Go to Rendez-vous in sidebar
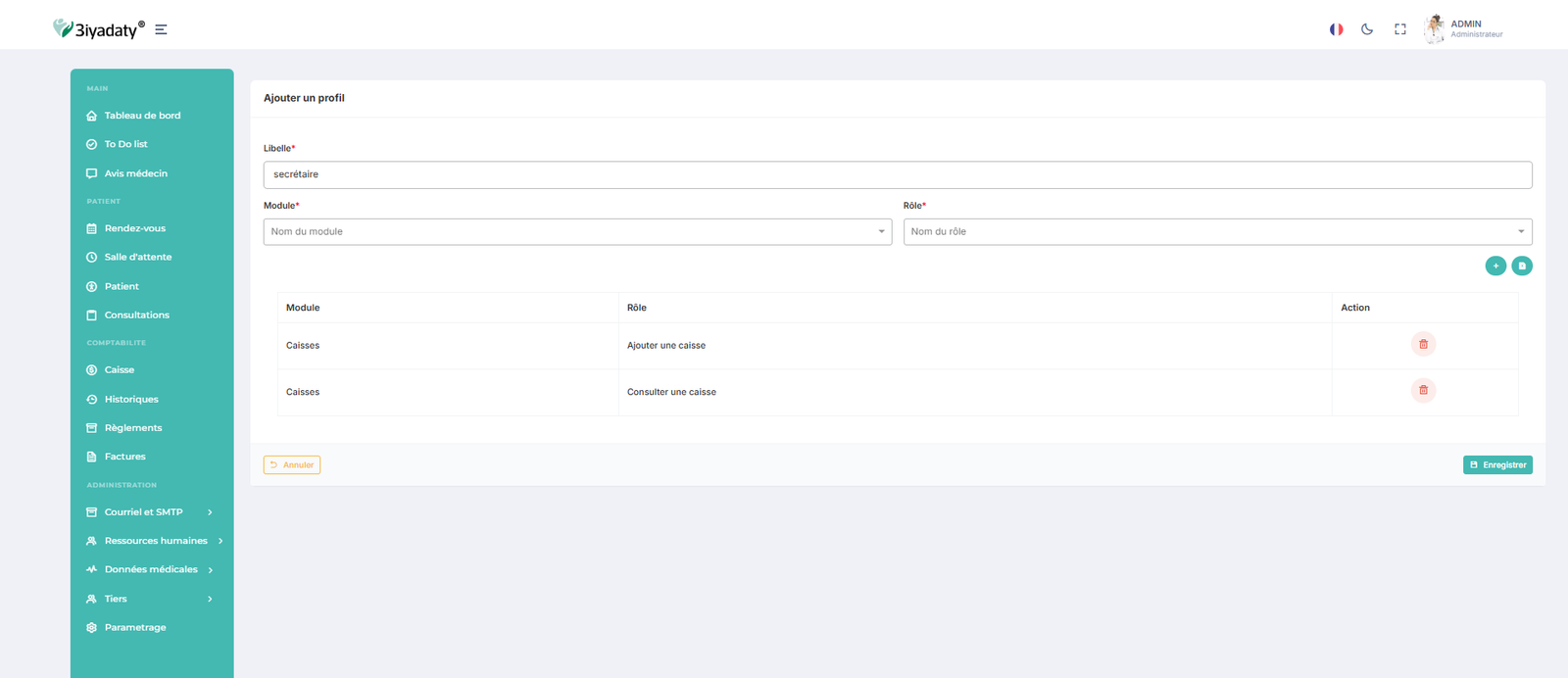This screenshot has width=1568, height=678. point(134,228)
